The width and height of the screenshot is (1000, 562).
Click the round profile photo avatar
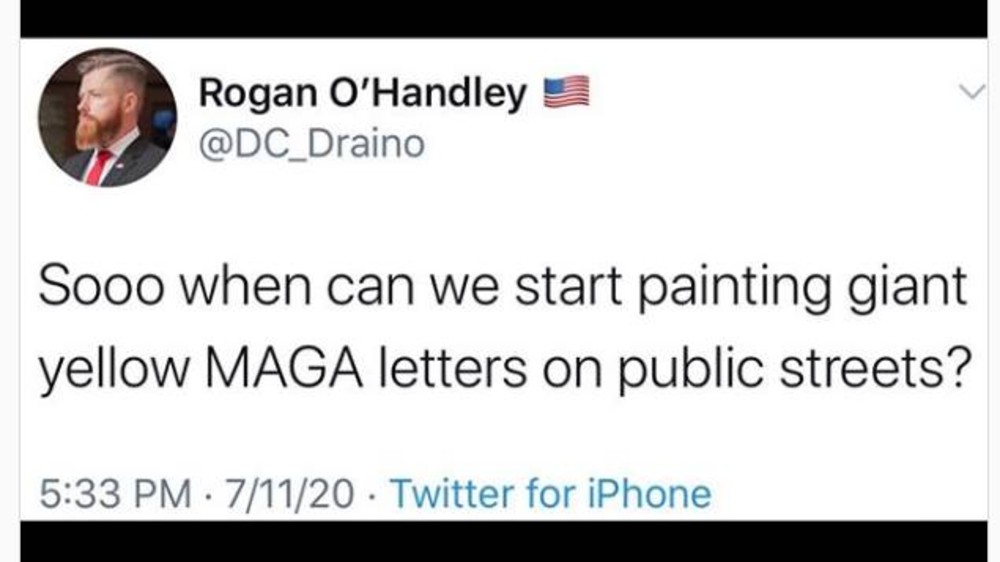[107, 118]
